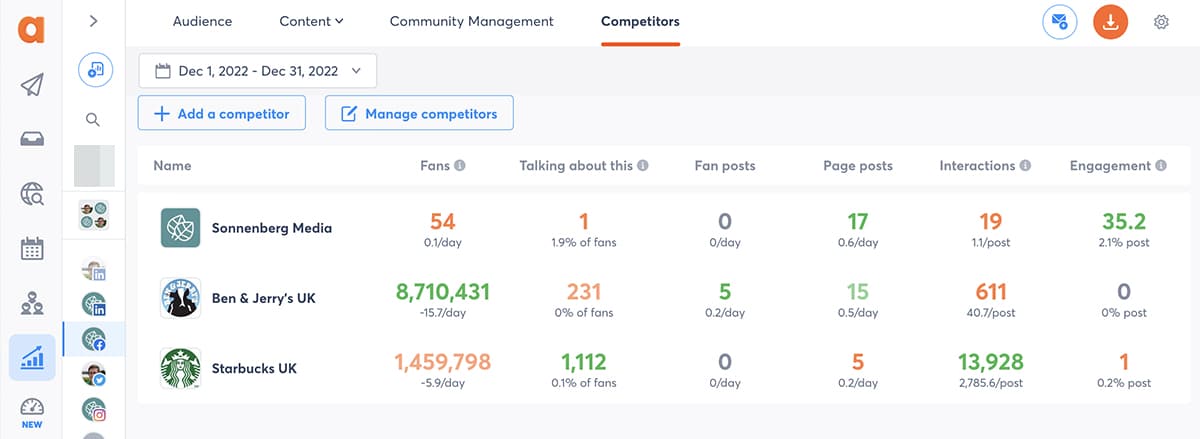Click the email report envelope icon
1200x439 pixels.
[x=1059, y=22]
